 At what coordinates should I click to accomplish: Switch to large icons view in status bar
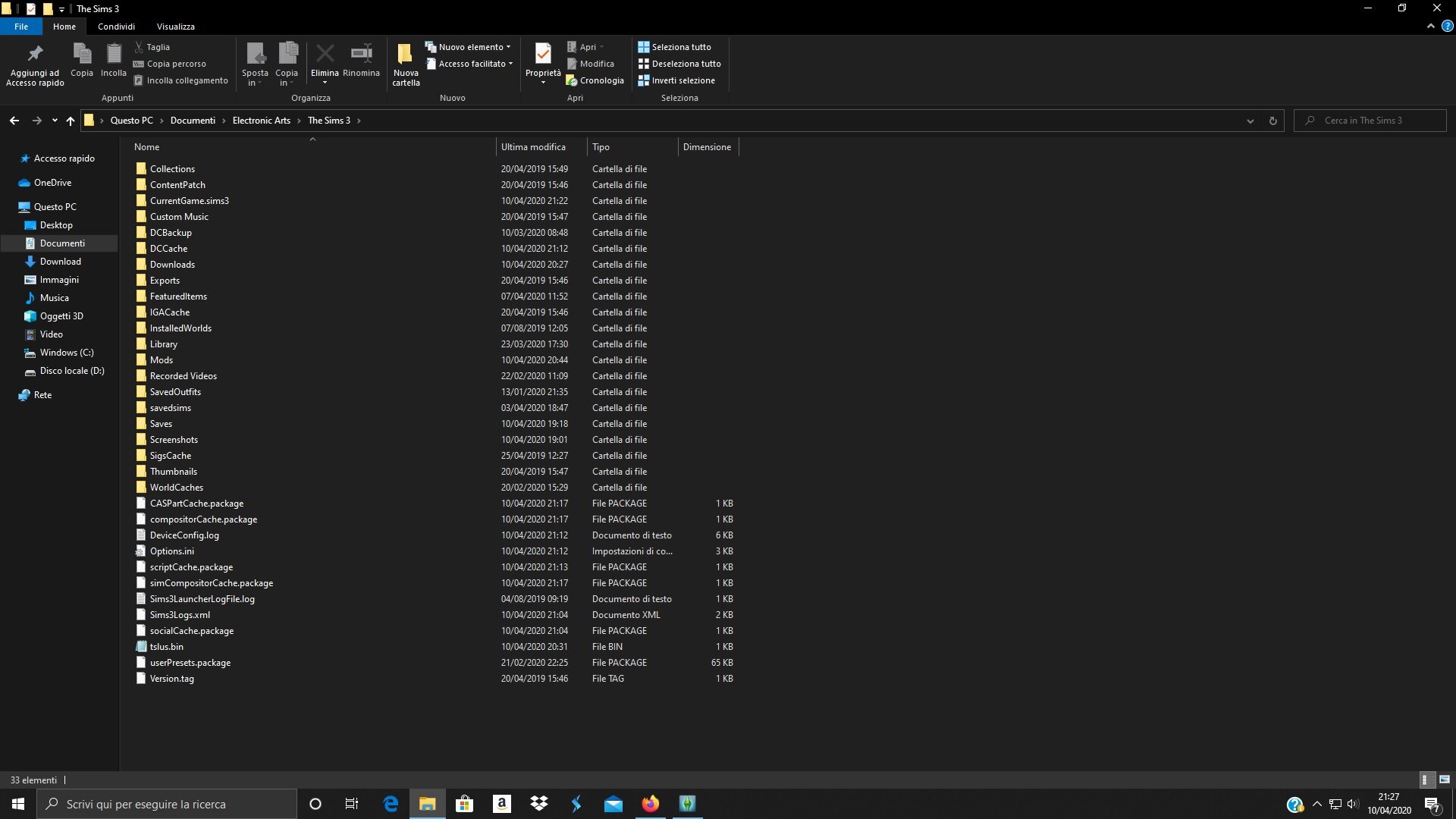point(1445,780)
